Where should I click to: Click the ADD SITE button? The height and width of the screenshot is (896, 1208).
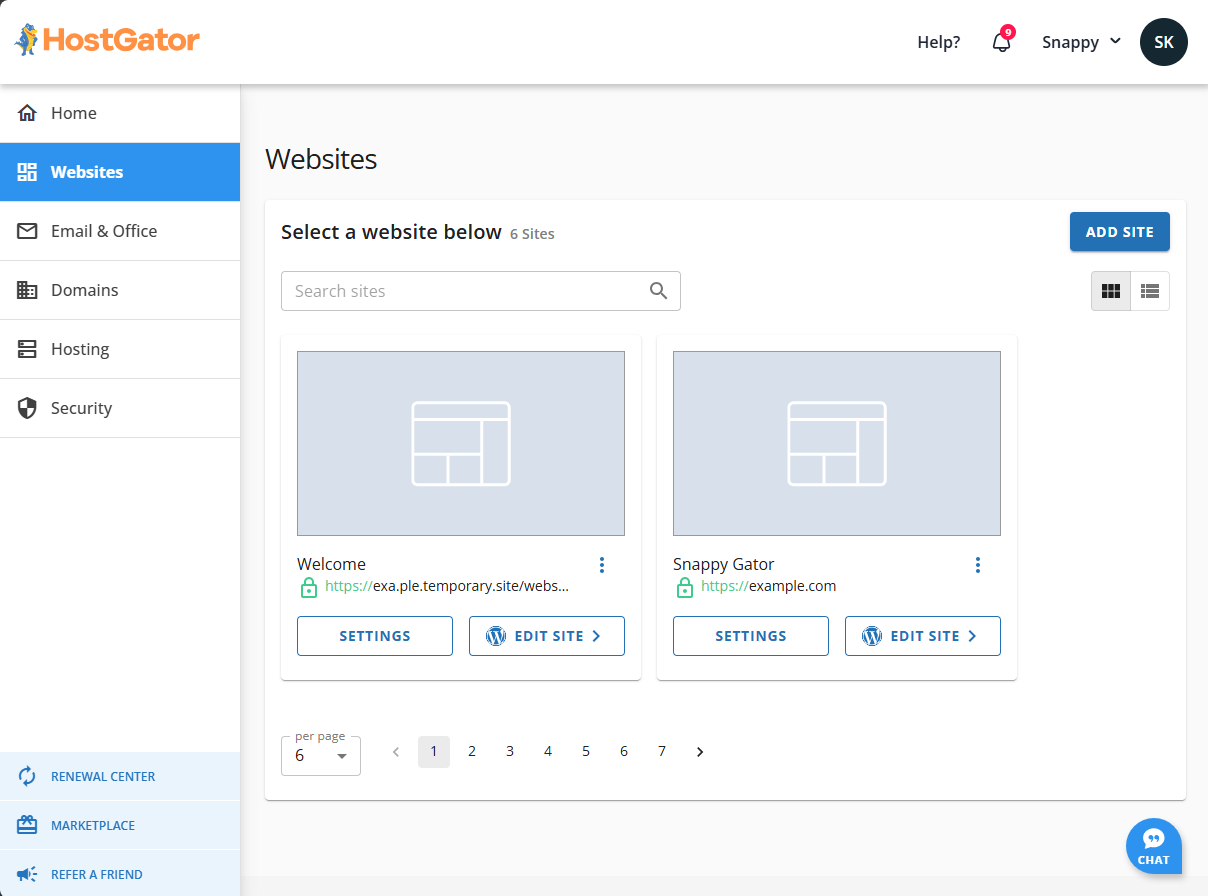coord(1119,231)
